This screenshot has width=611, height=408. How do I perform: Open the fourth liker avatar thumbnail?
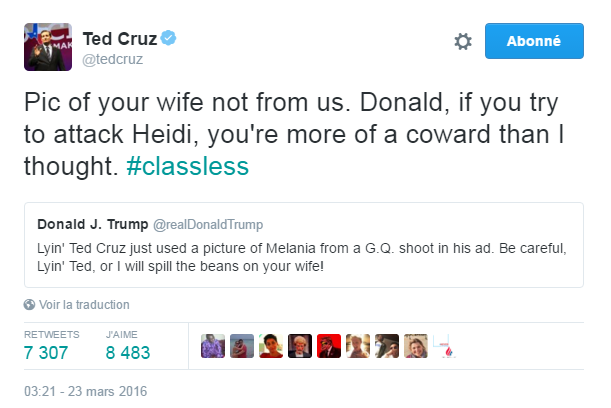[300, 345]
